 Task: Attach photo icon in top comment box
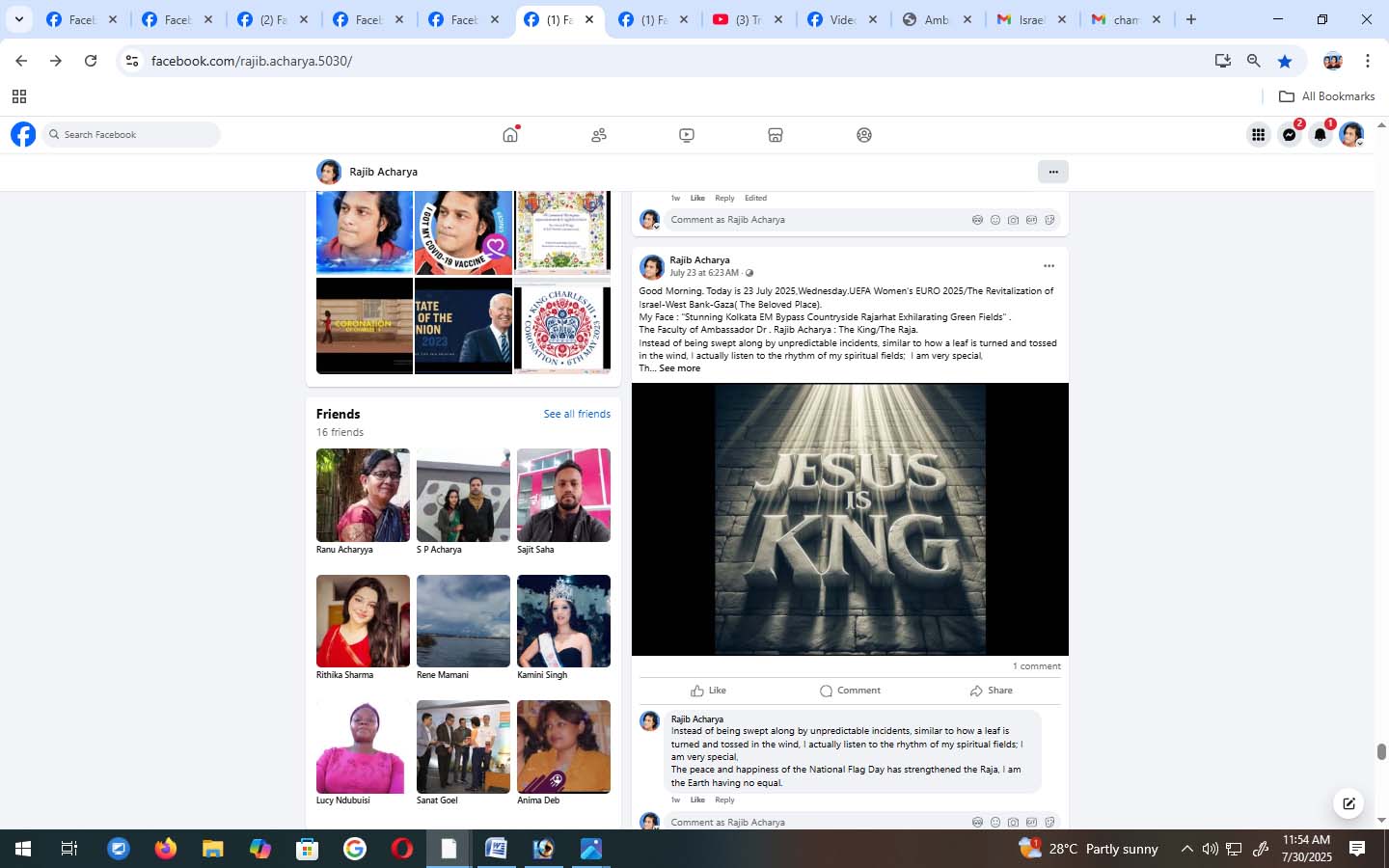[1013, 220]
